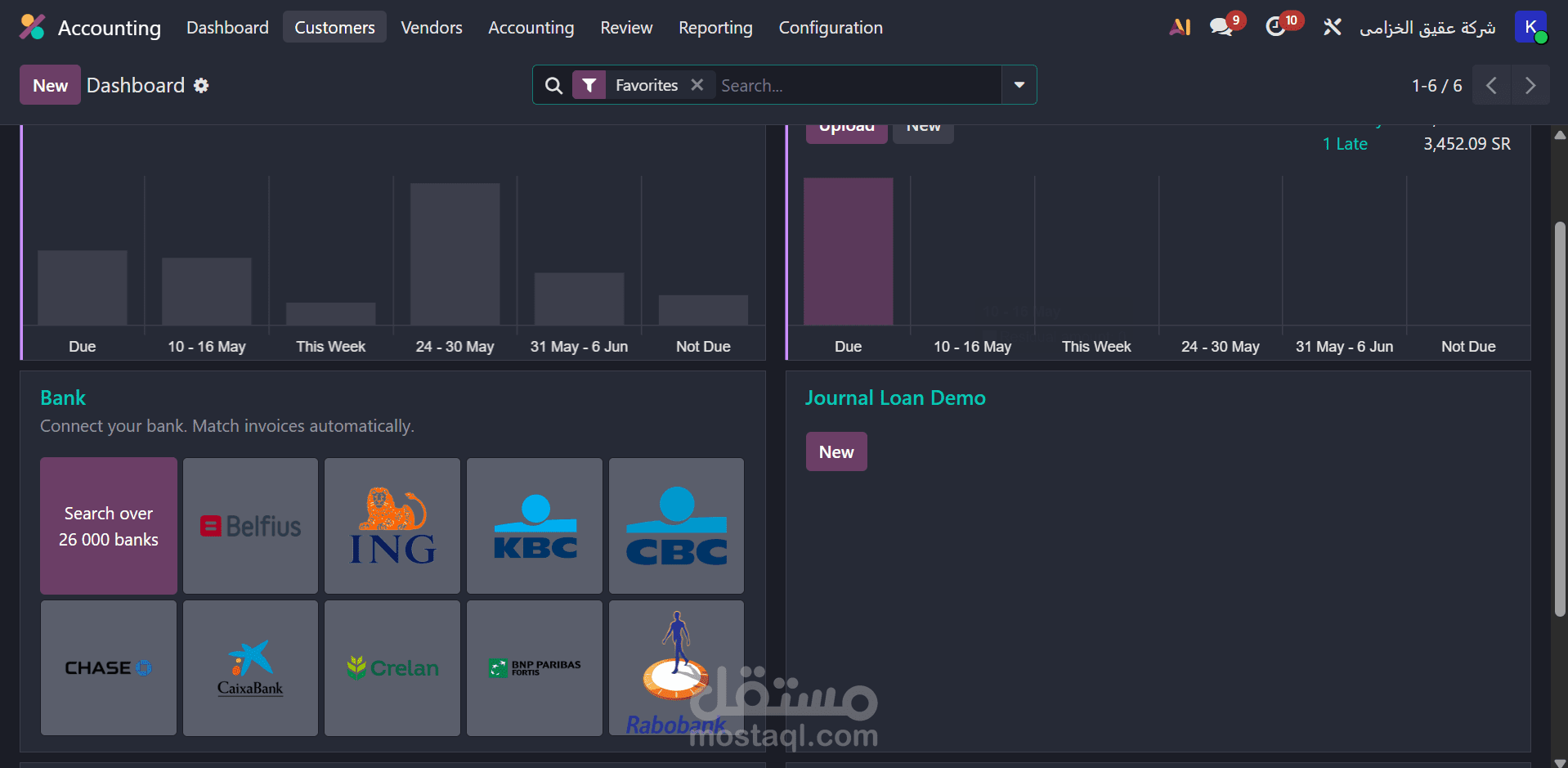Click the 3,452.09 SR amount
This screenshot has width=1568, height=768.
[x=1467, y=144]
